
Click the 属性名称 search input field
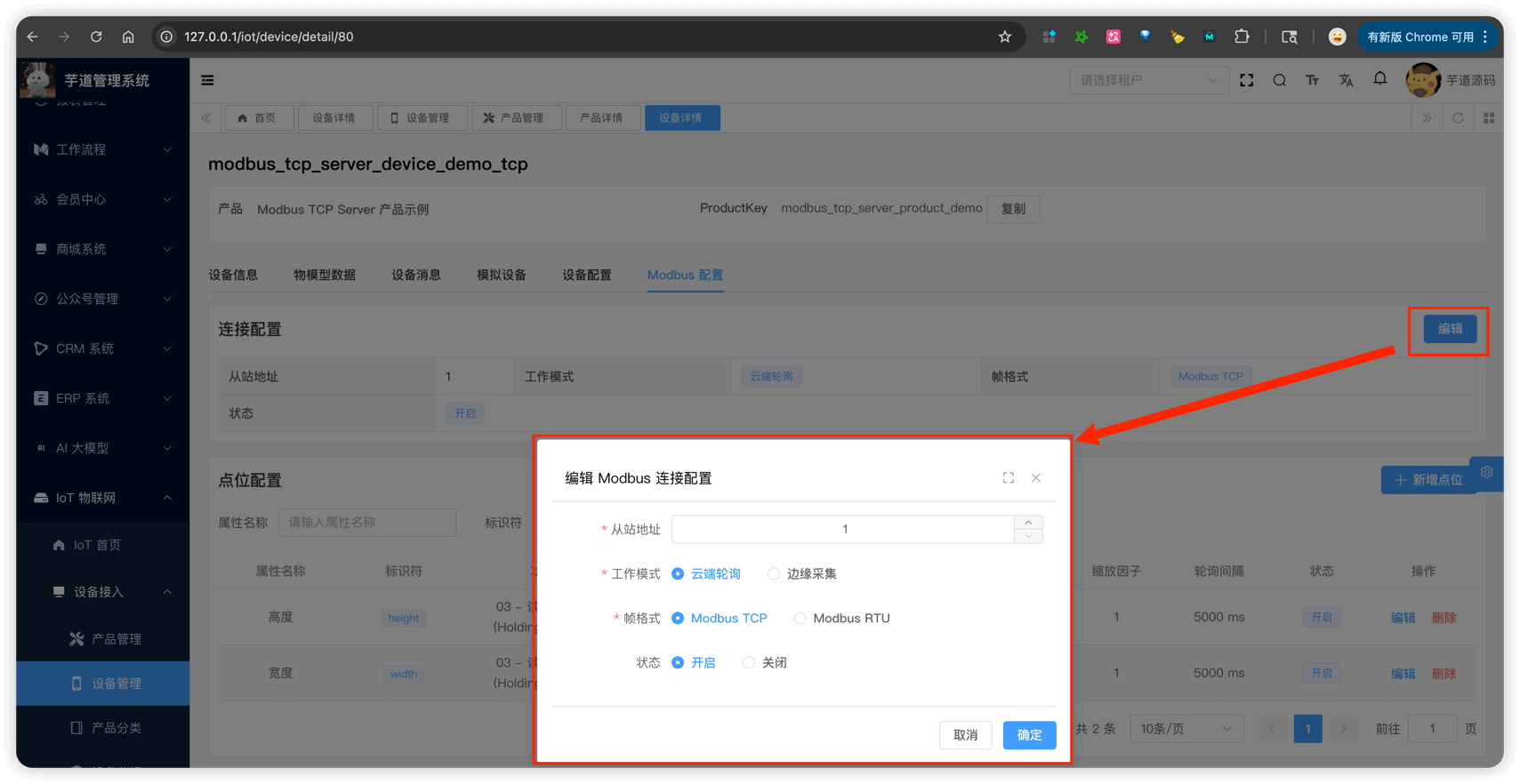coord(366,523)
